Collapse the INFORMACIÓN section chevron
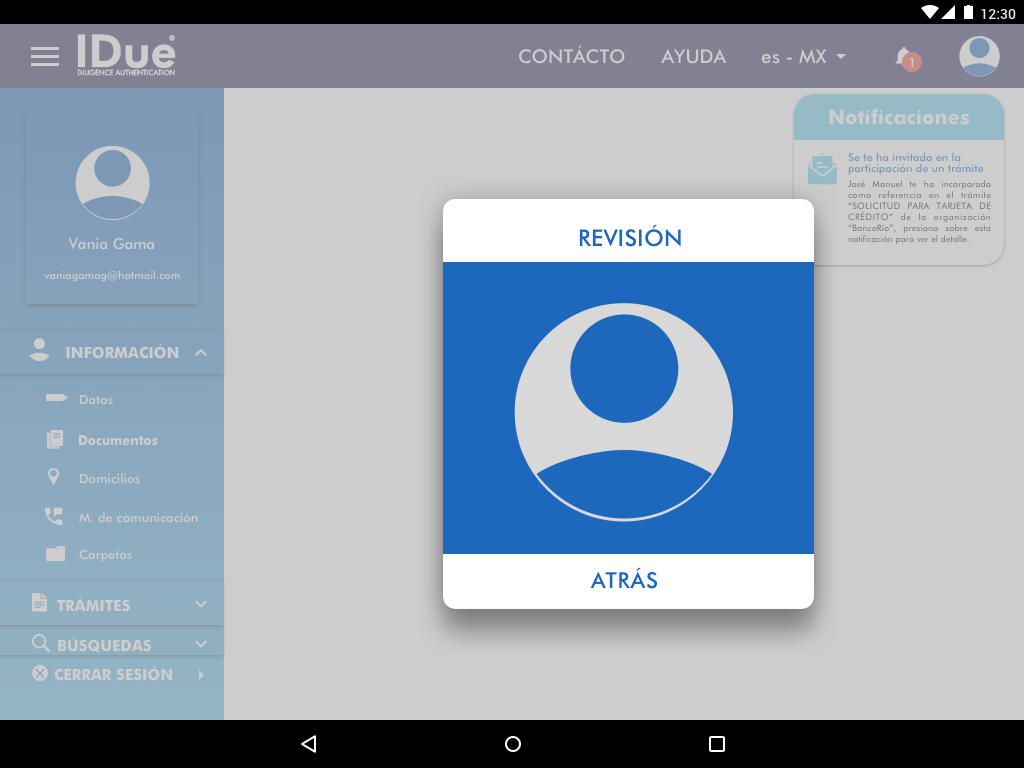 [x=201, y=353]
